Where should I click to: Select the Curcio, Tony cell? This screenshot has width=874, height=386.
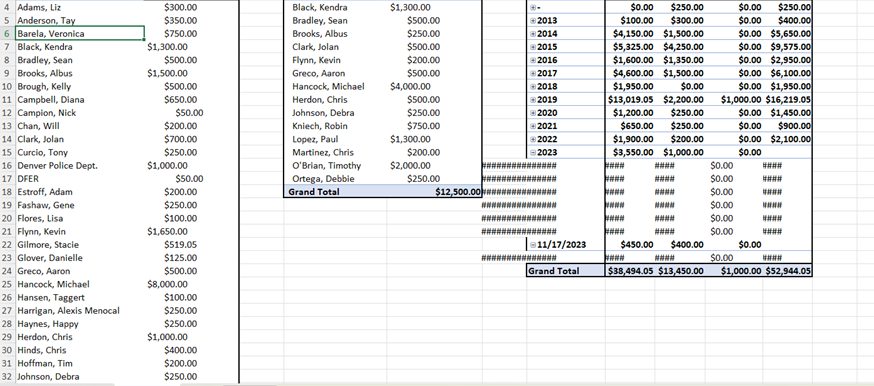tap(80, 153)
